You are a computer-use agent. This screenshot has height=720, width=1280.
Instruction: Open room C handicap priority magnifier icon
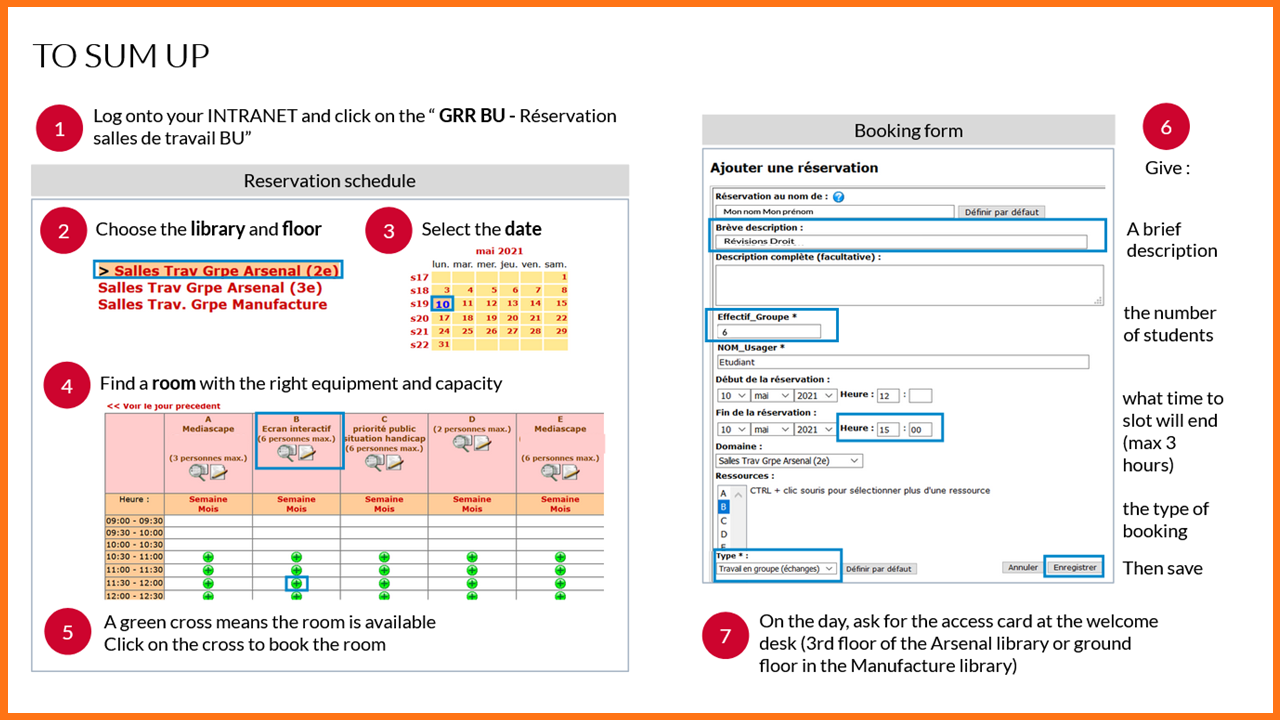(375, 461)
